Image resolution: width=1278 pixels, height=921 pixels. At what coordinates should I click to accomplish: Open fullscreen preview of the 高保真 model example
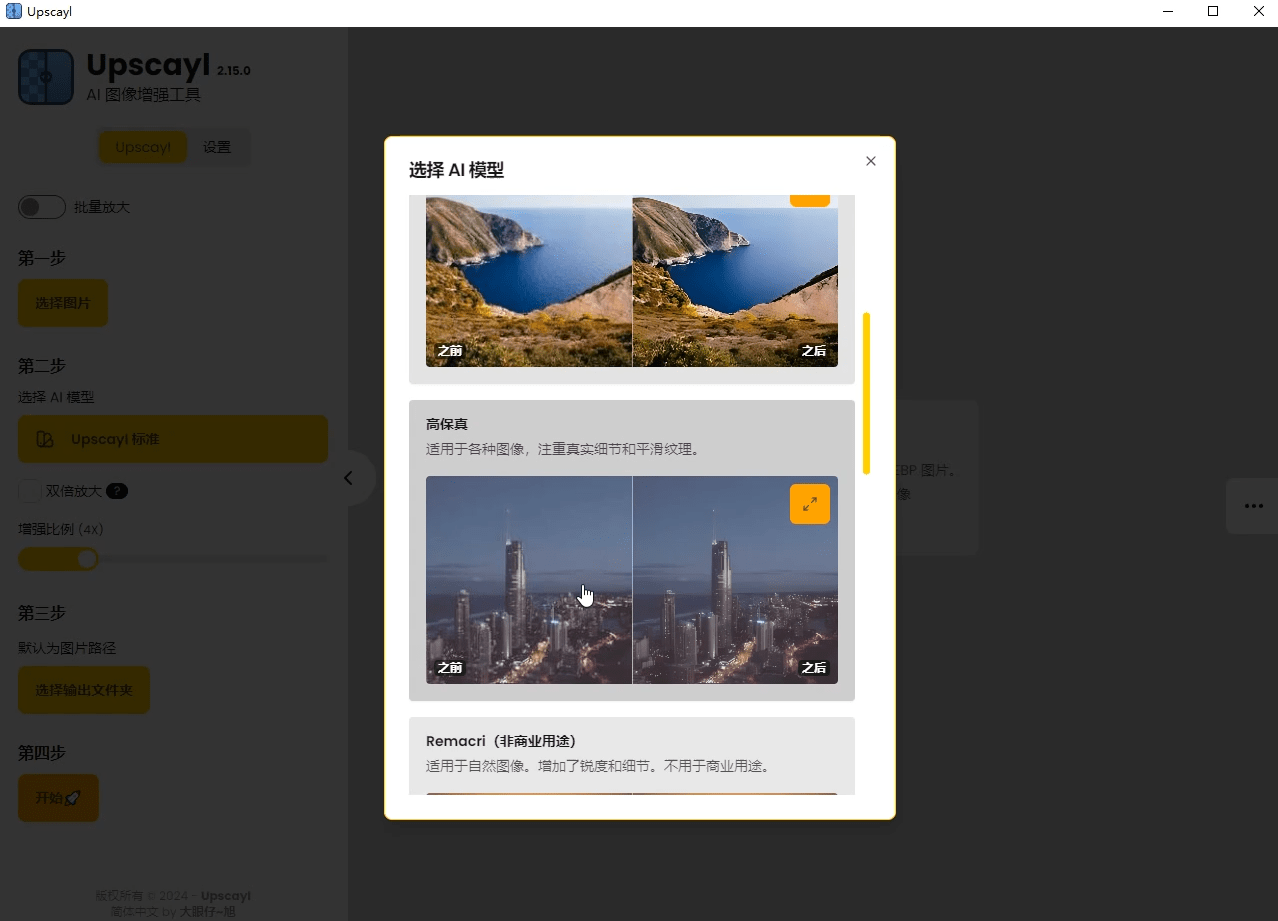pyautogui.click(x=809, y=504)
